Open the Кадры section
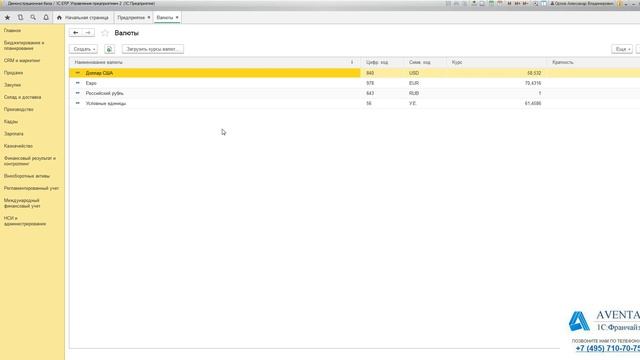Screen dimensions: 640x360 (11, 122)
